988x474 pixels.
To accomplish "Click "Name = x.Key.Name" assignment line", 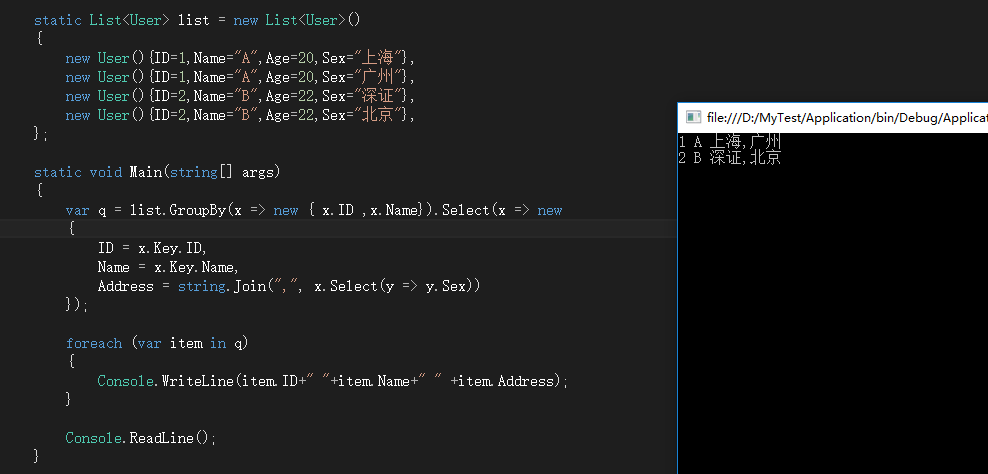I will (x=167, y=267).
